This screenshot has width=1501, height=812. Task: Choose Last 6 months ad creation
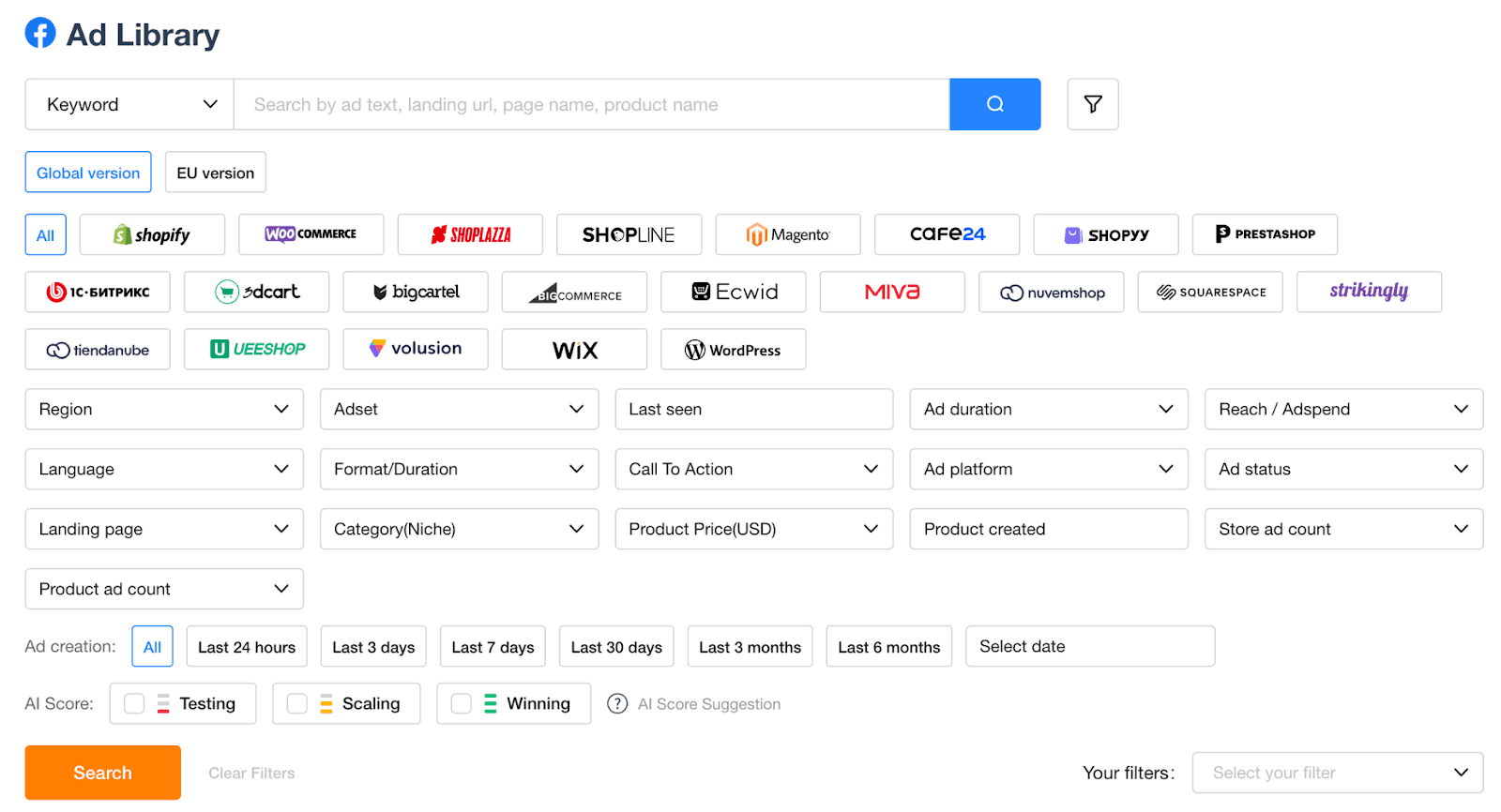click(x=888, y=646)
